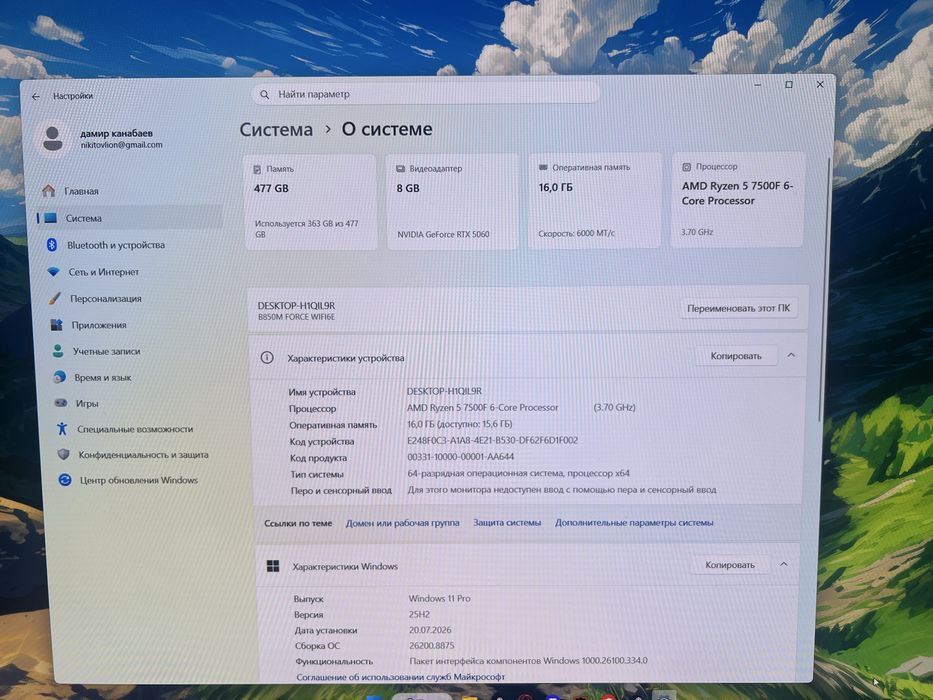
Task: Click the magnifier icon in the search box
Action: [x=265, y=94]
